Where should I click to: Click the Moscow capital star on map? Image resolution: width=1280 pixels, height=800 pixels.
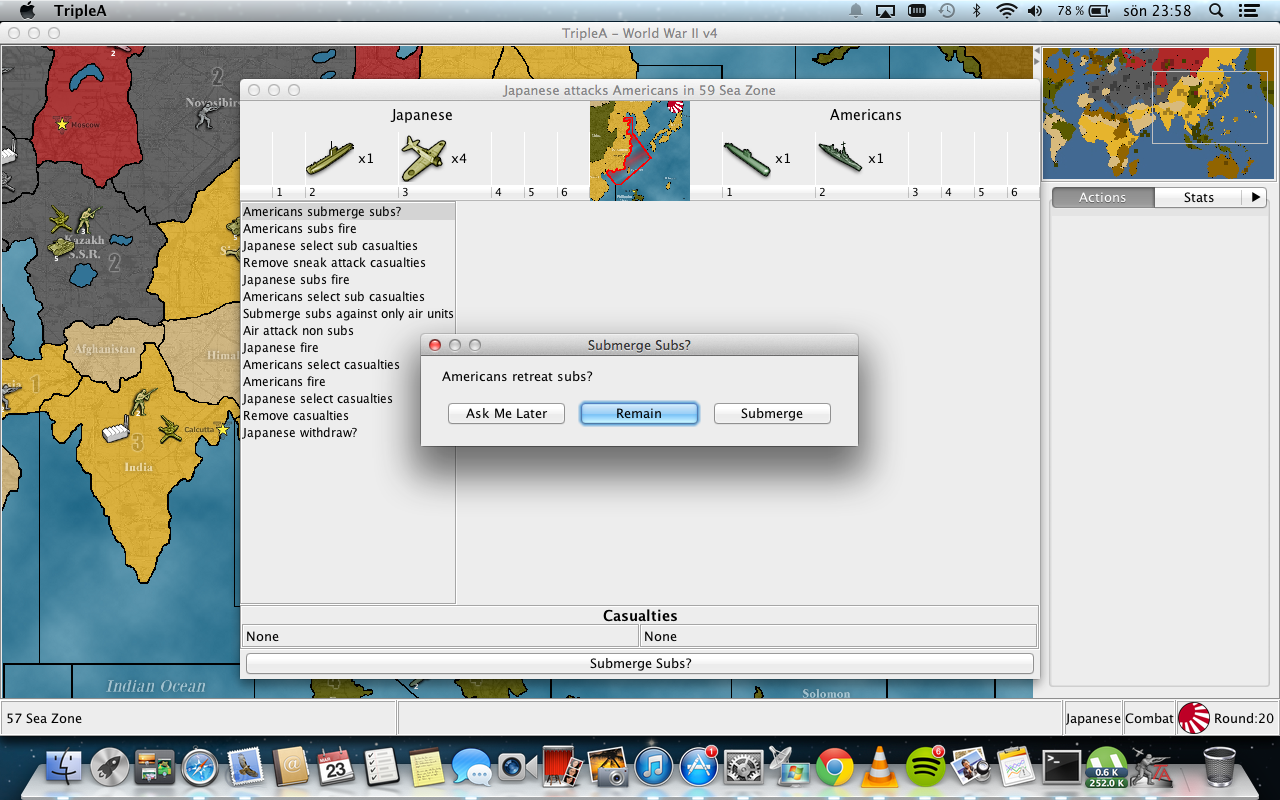coord(62,124)
